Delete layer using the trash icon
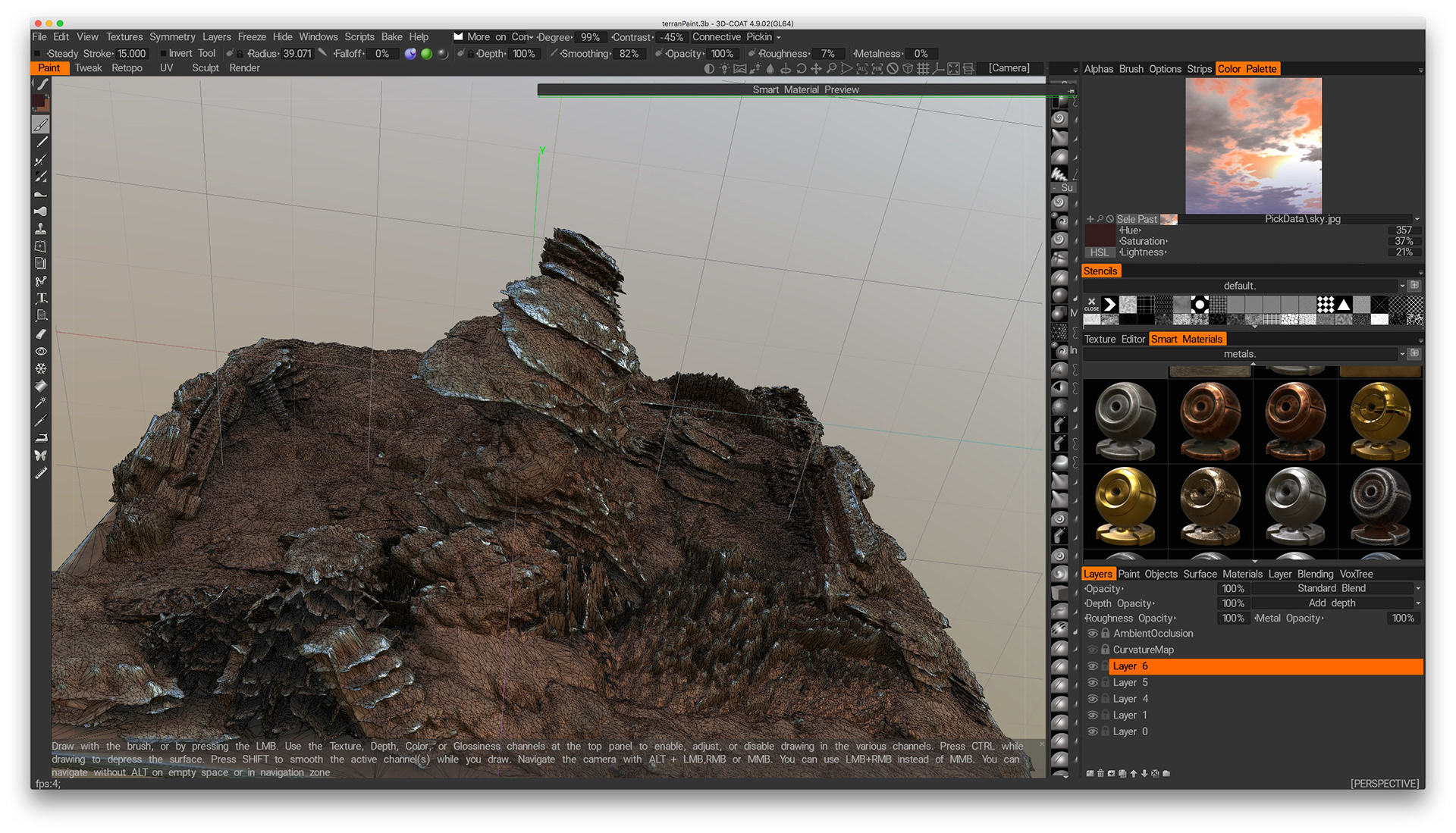 (1100, 774)
